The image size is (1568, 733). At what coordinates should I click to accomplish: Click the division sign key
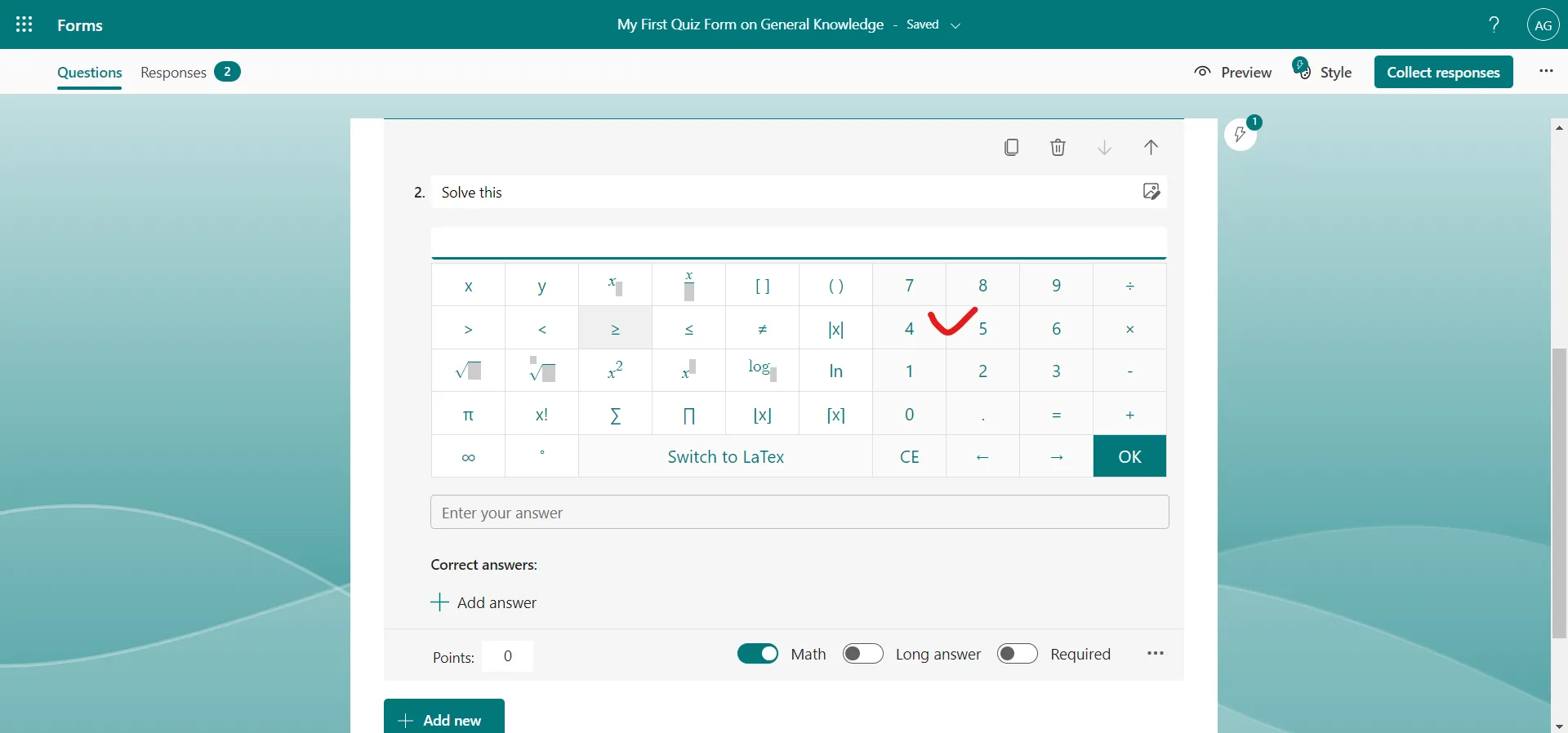(1129, 285)
